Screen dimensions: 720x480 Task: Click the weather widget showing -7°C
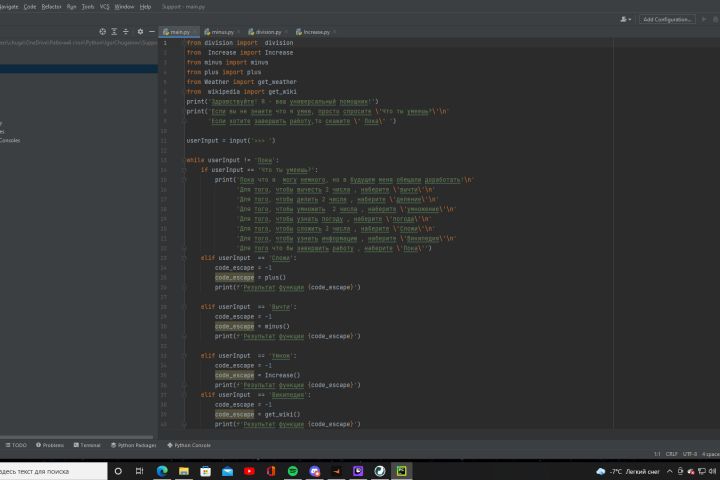627,471
